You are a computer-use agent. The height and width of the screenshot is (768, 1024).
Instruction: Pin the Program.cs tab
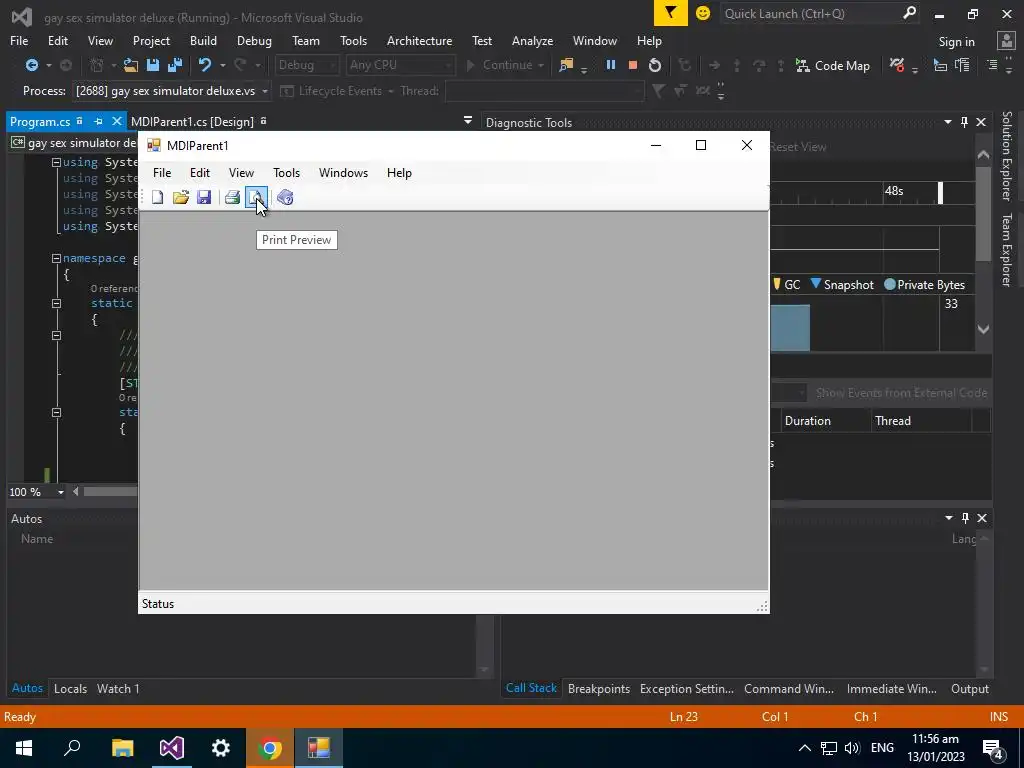[99, 121]
